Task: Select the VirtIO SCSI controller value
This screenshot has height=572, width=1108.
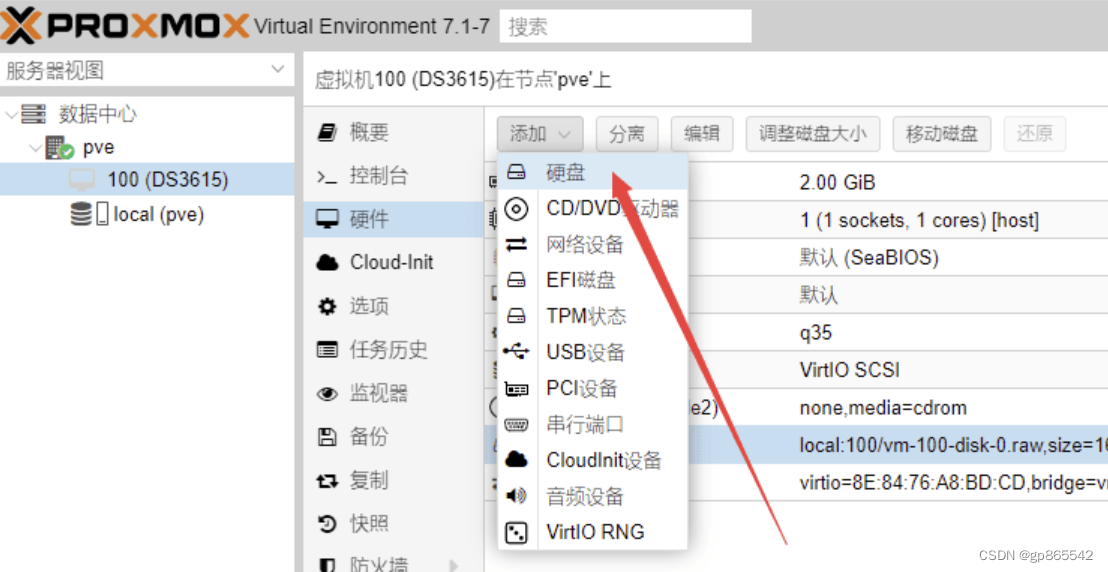Action: click(849, 370)
